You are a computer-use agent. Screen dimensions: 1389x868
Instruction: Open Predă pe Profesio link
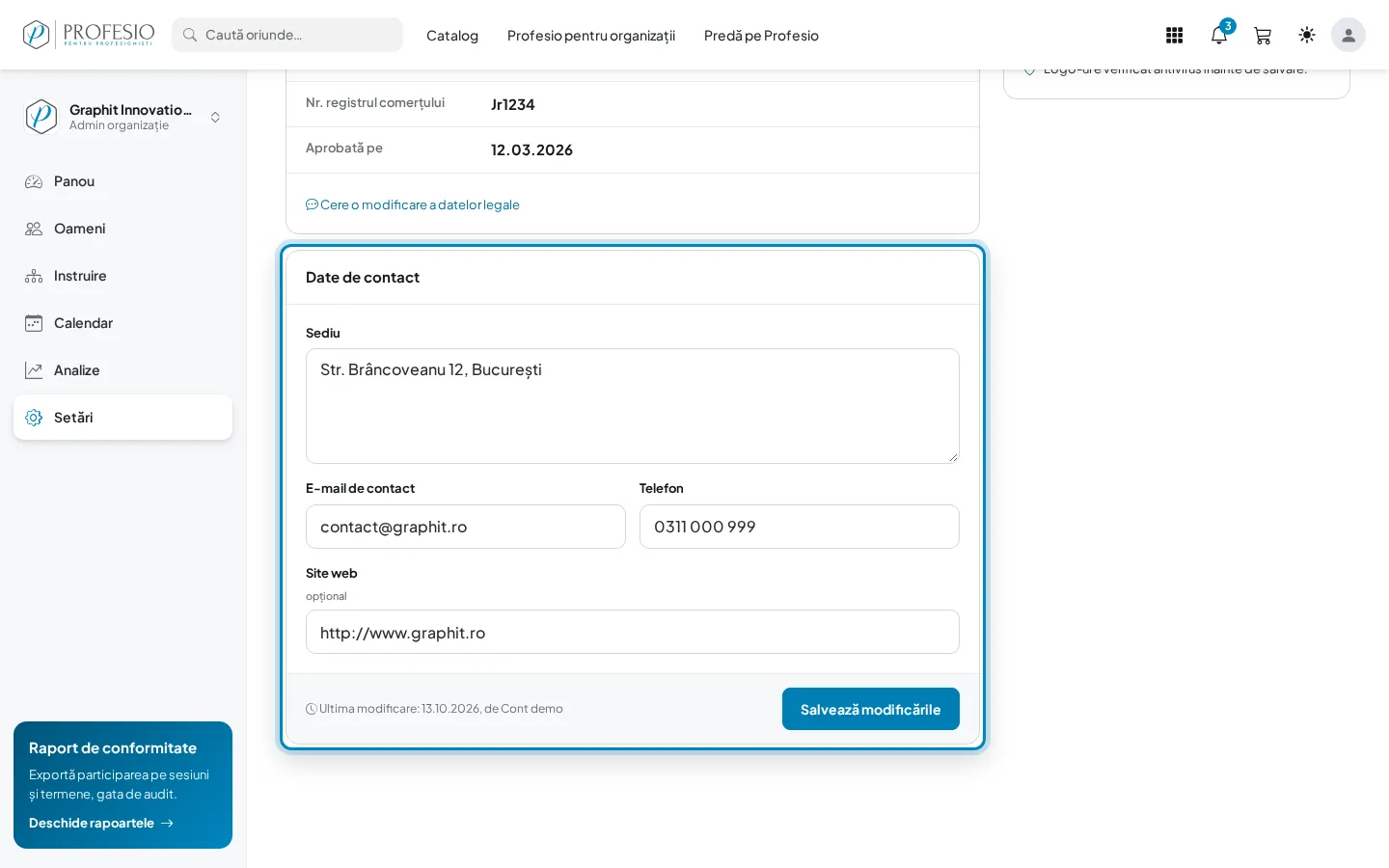[x=761, y=36]
